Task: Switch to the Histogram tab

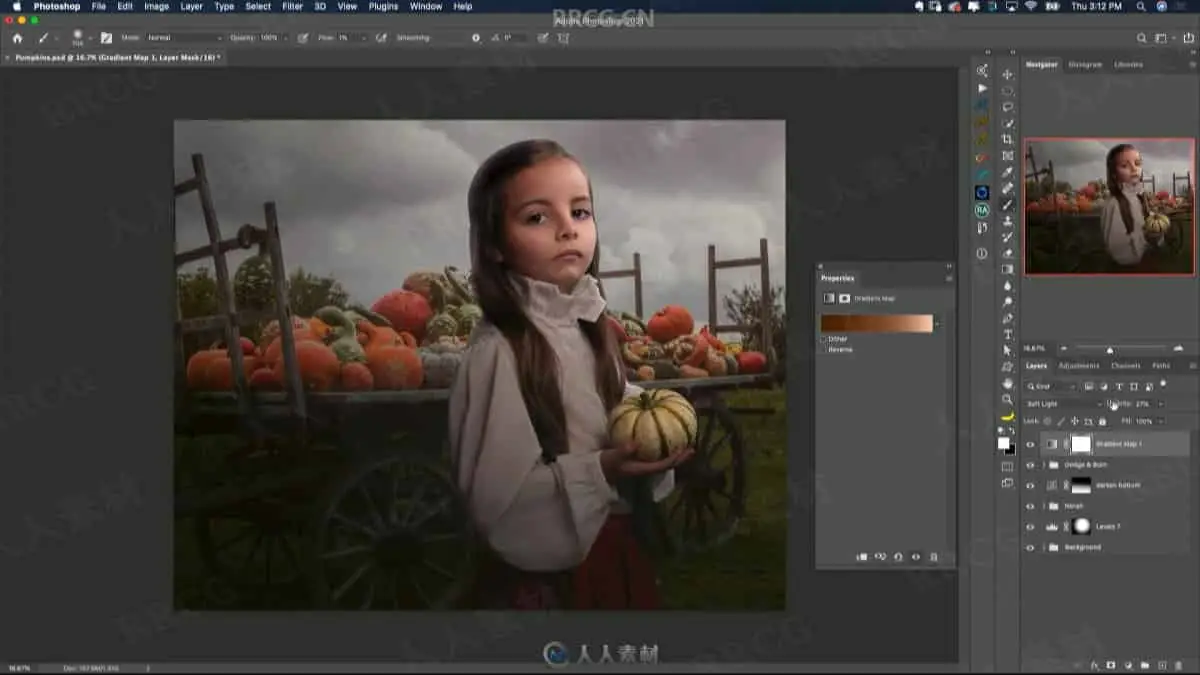Action: click(1085, 64)
